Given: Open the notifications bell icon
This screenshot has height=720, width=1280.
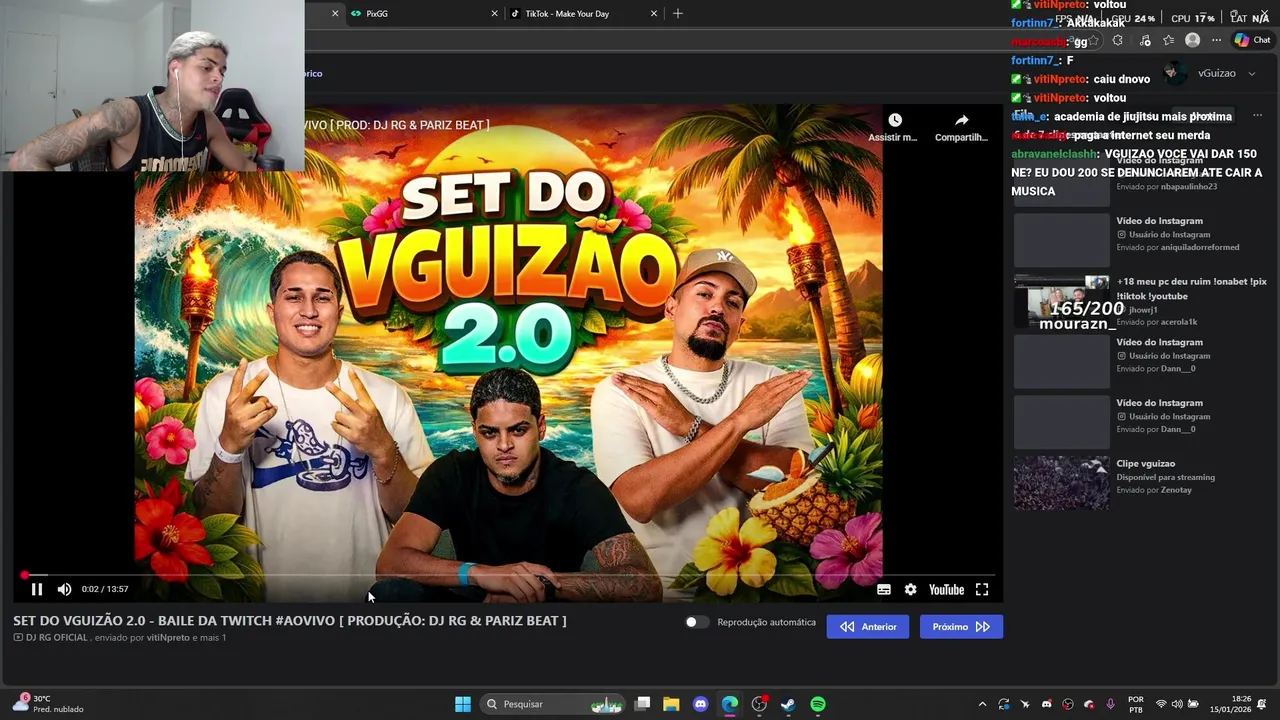Looking at the screenshot, I should (x=1263, y=704).
